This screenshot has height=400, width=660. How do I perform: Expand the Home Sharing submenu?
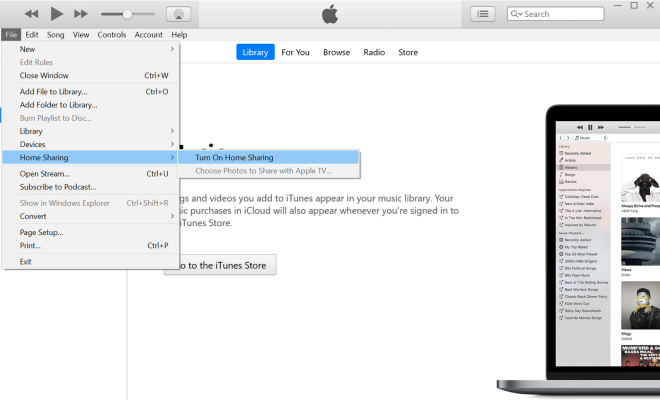tap(90, 157)
